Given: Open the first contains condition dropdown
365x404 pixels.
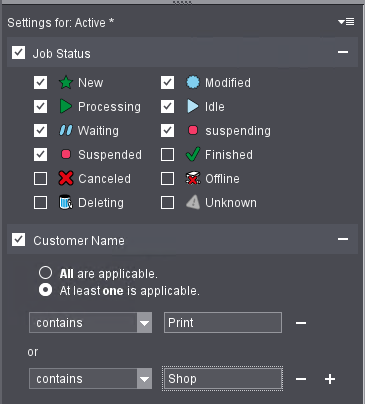Looking at the screenshot, I should click(91, 323).
